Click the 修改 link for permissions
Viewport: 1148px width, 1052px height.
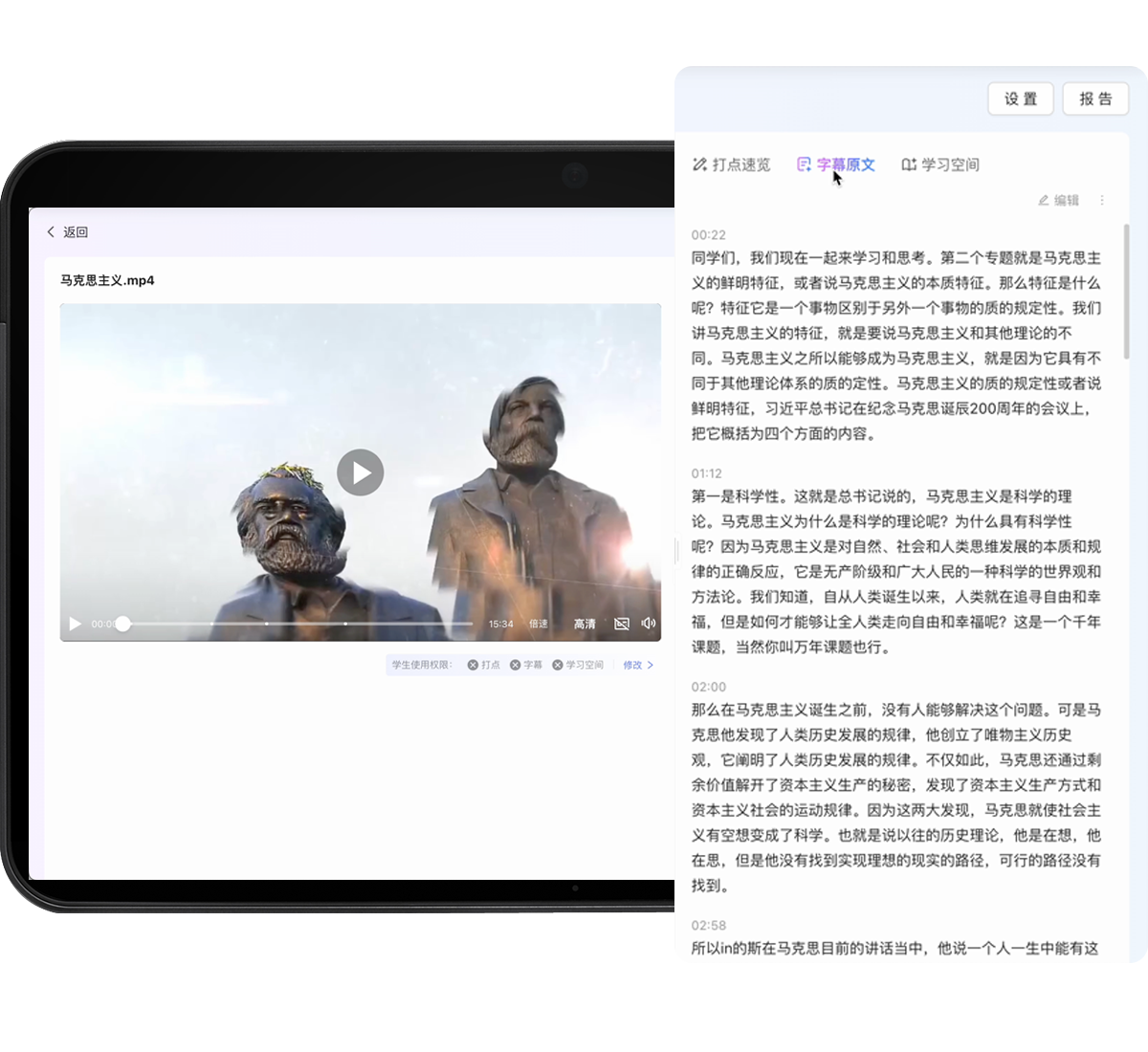point(638,665)
